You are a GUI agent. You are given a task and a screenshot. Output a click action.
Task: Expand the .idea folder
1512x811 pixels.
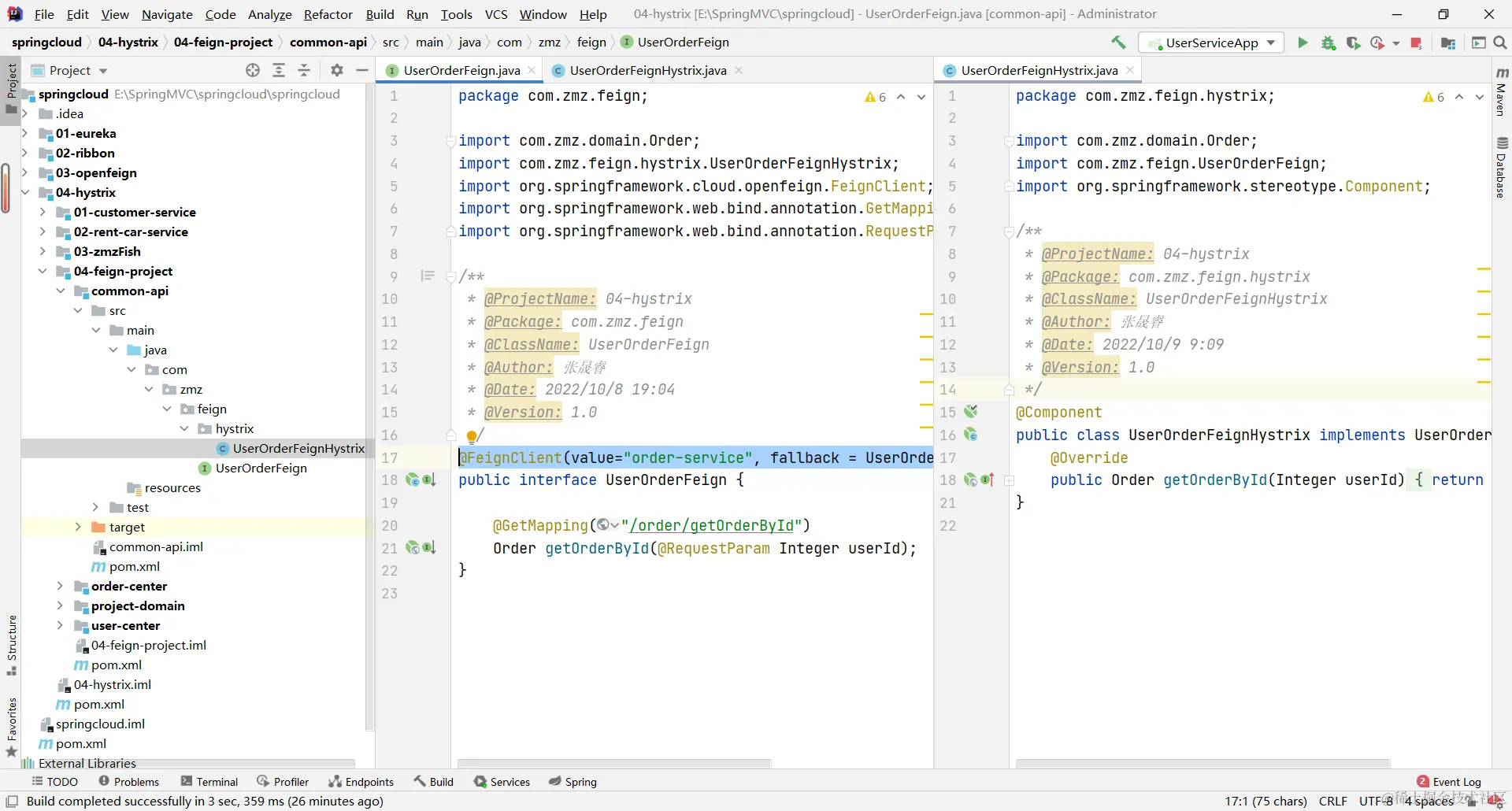25,113
